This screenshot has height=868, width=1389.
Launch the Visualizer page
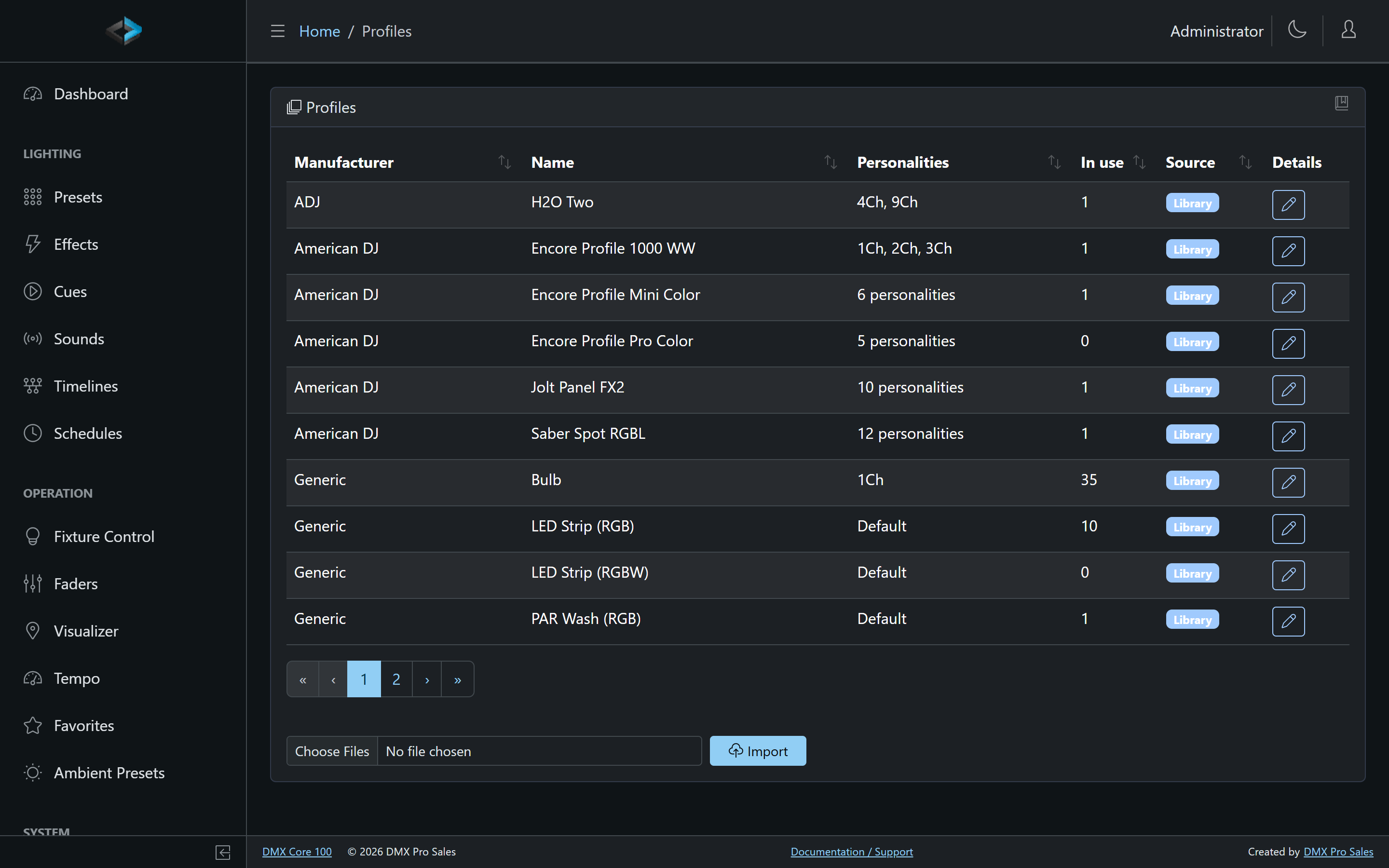tap(123, 632)
